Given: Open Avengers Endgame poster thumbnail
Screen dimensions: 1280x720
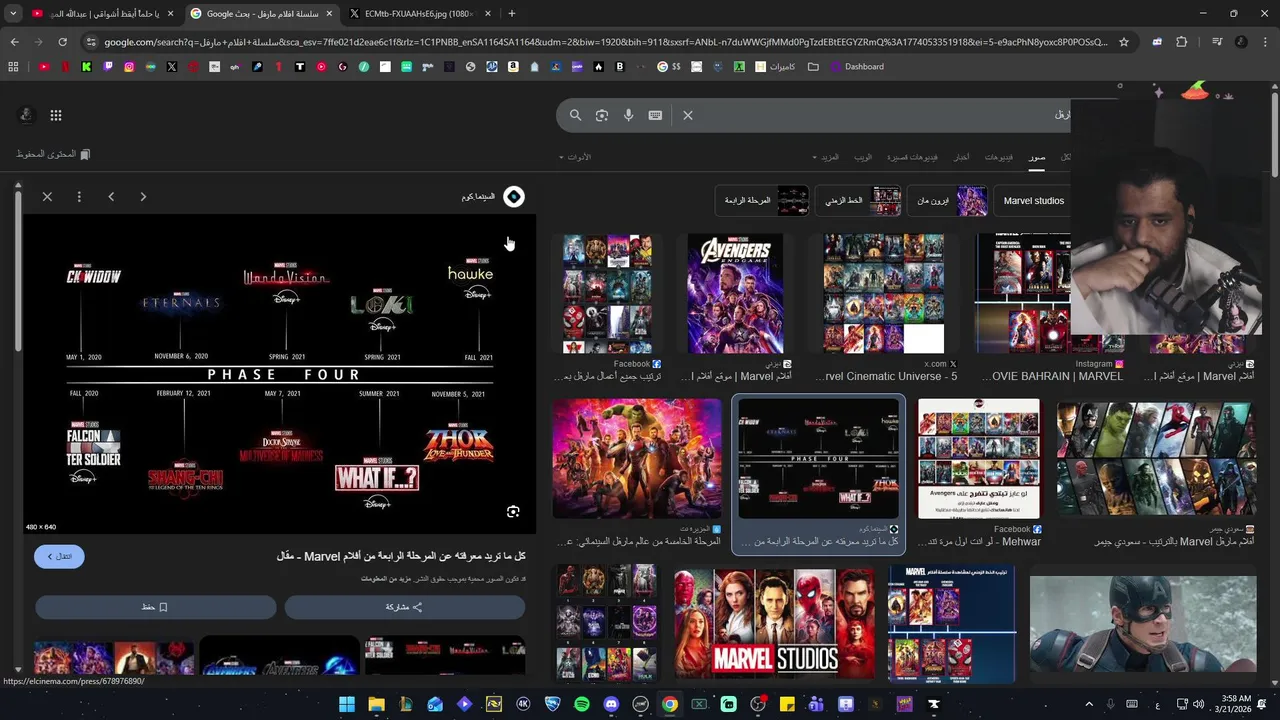Looking at the screenshot, I should tap(735, 294).
